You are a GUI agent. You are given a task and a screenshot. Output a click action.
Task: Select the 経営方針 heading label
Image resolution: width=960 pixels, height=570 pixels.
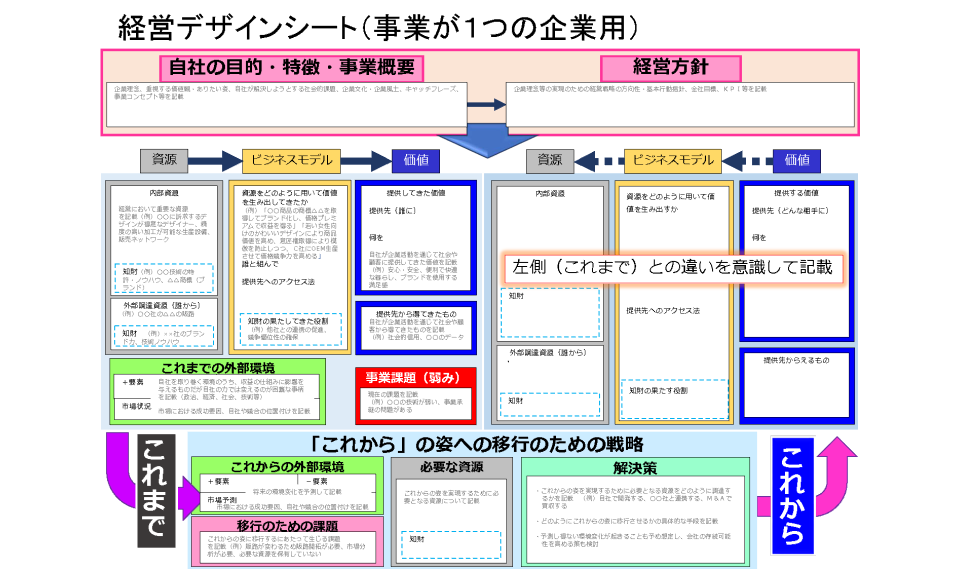coord(671,67)
